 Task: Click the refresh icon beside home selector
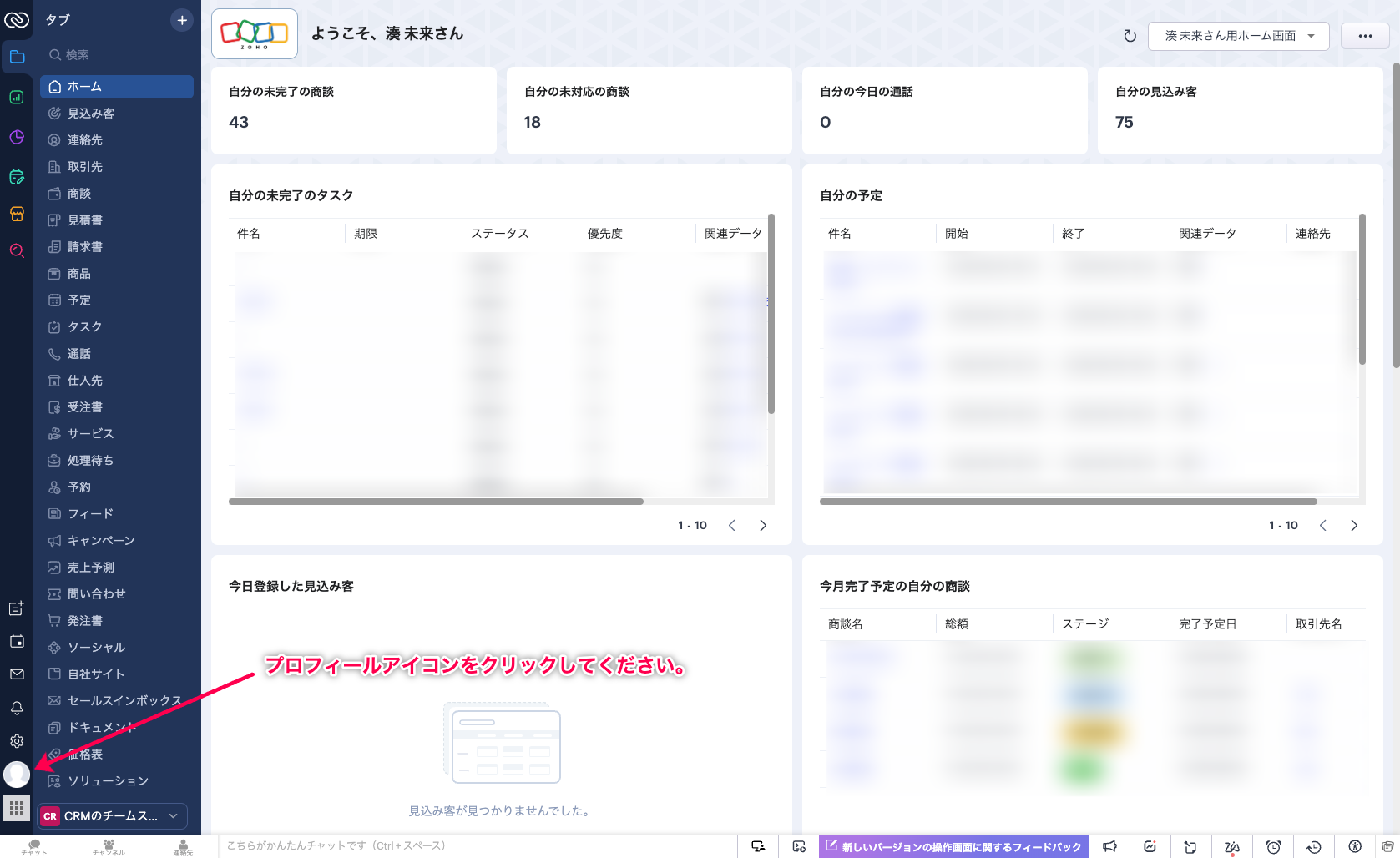pos(1130,36)
